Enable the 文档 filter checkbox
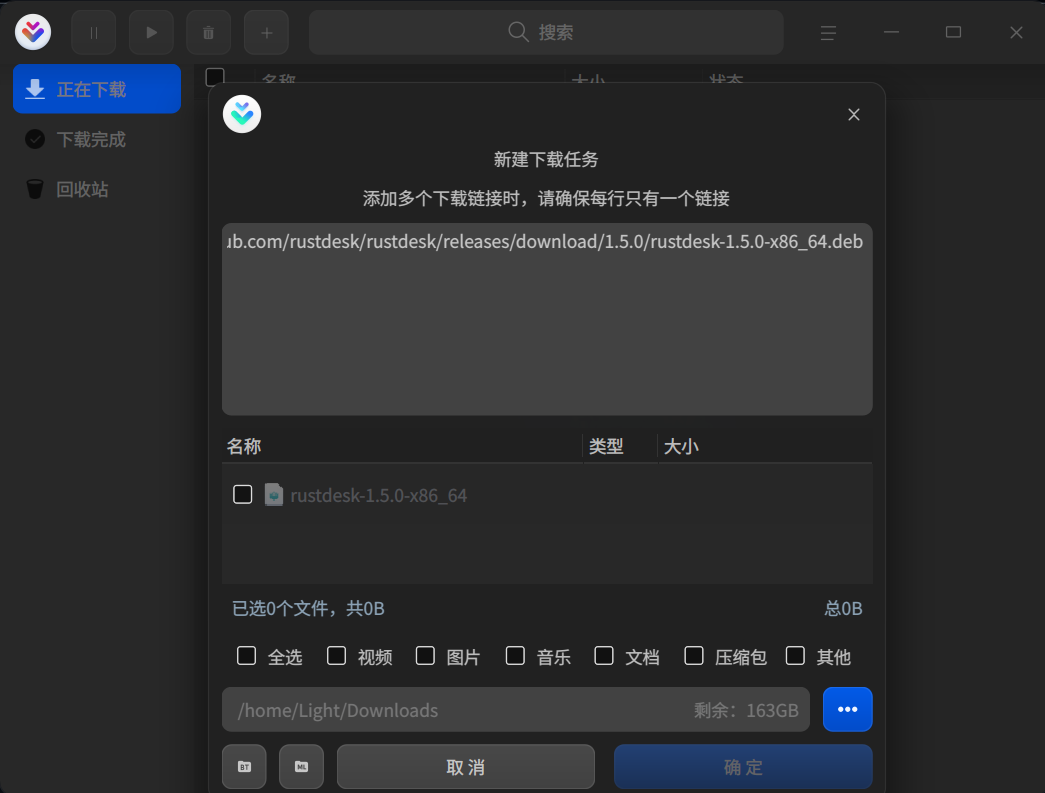1045x793 pixels. tap(604, 656)
